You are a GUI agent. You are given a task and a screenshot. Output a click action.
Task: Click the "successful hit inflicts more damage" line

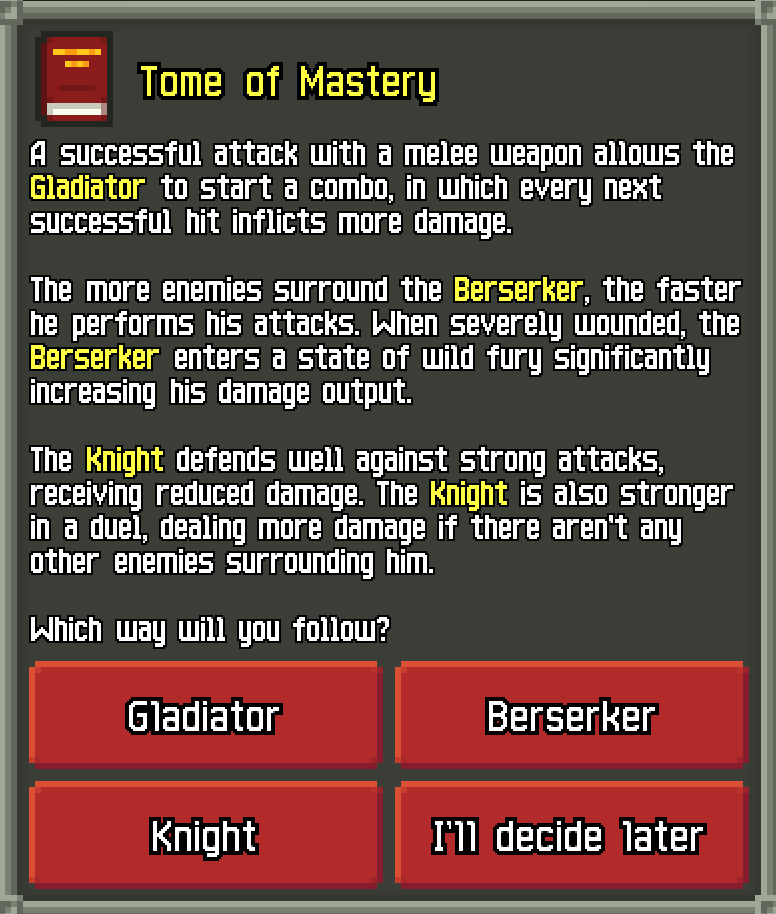(271, 222)
